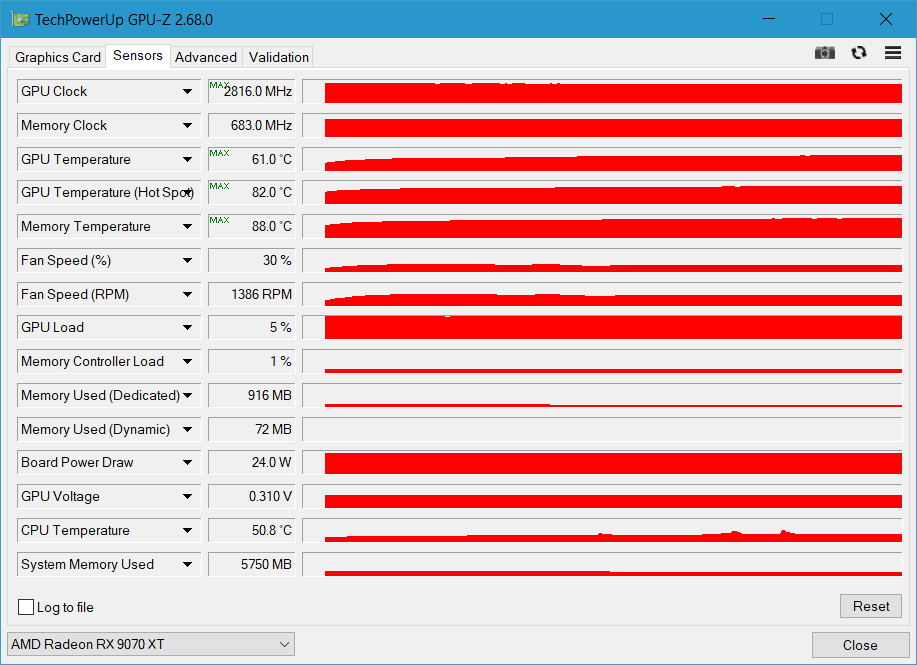Switch to the Graphics Card tab
Image resolution: width=917 pixels, height=665 pixels.
(58, 57)
